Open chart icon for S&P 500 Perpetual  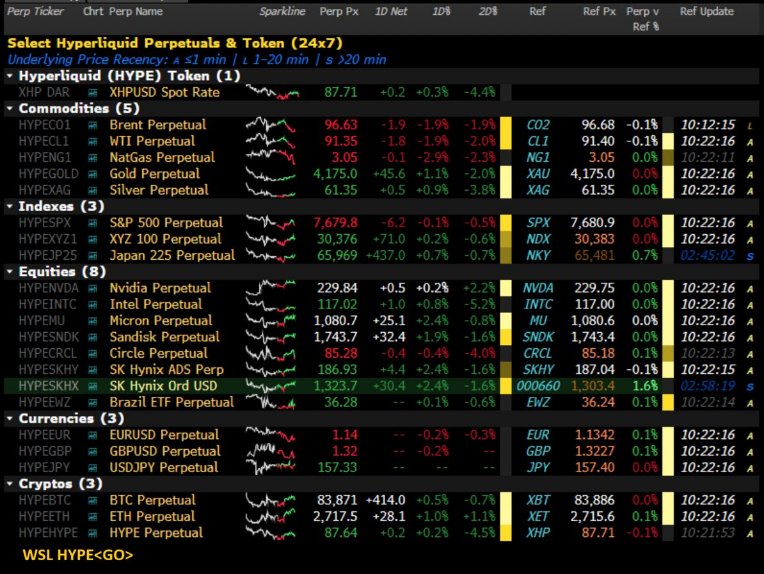pyautogui.click(x=93, y=223)
